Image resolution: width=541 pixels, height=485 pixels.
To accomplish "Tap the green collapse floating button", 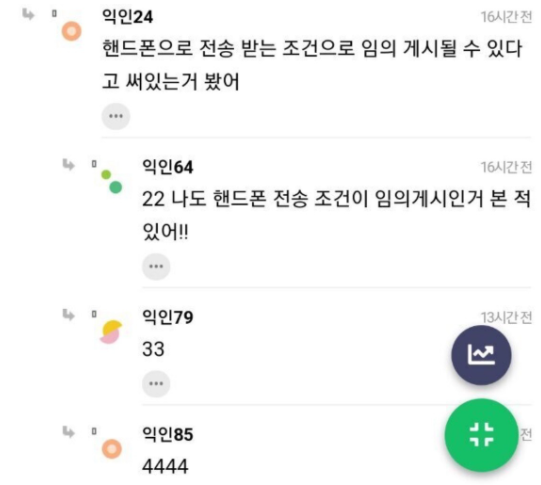I will (x=481, y=435).
